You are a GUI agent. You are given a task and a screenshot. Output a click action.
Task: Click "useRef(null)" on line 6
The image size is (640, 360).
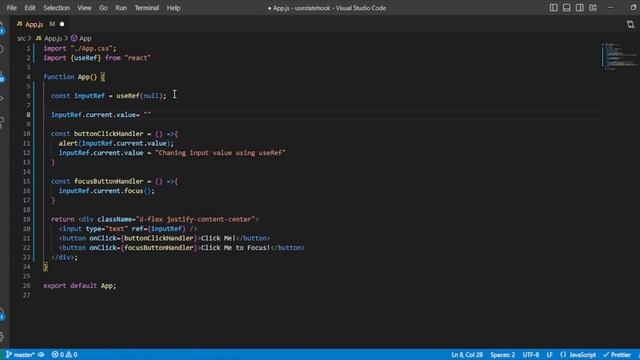(140, 96)
